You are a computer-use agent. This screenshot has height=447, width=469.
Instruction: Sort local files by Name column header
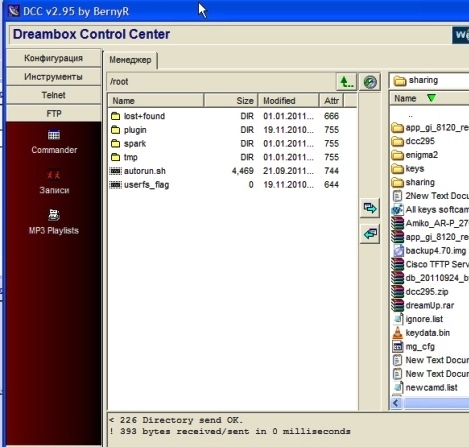429,99
